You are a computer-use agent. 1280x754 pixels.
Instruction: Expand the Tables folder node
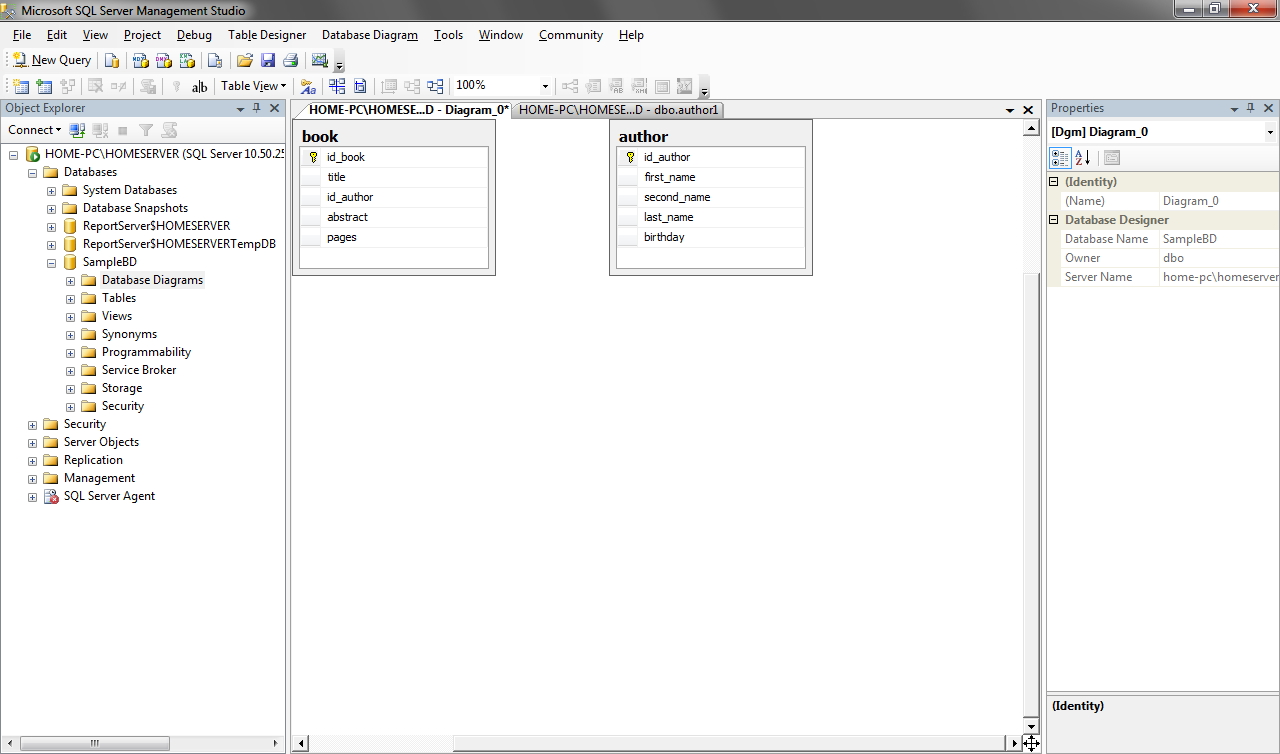(70, 298)
